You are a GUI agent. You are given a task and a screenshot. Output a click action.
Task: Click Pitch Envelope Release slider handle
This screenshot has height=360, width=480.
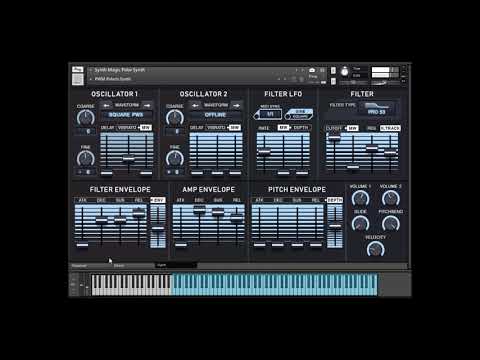coord(316,245)
